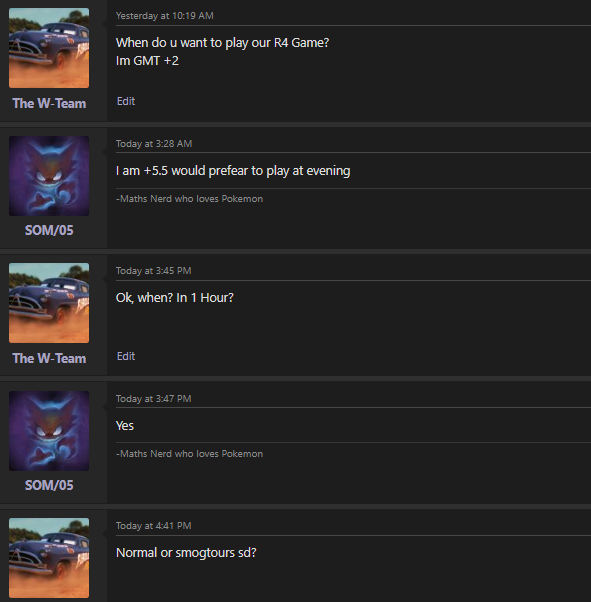
Task: Click timestamp Today at 3:47 PM
Action: [154, 399]
